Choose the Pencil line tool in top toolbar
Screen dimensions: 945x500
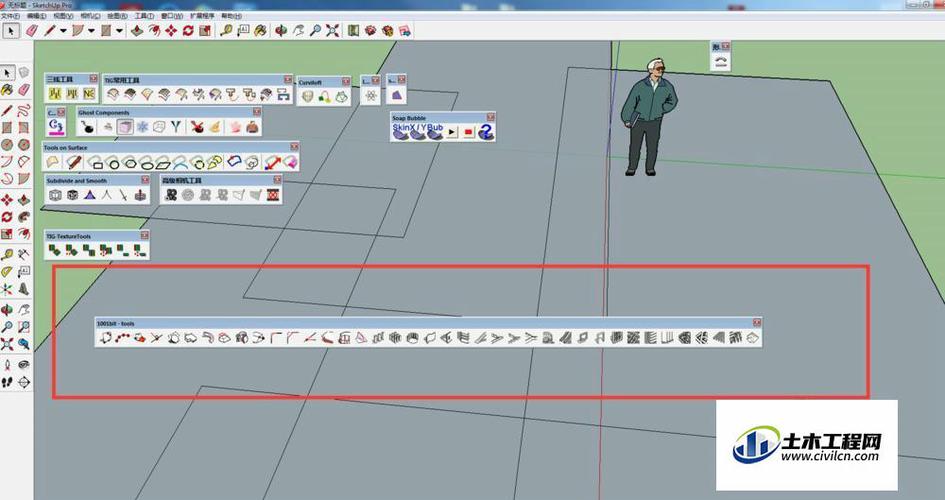(49, 30)
